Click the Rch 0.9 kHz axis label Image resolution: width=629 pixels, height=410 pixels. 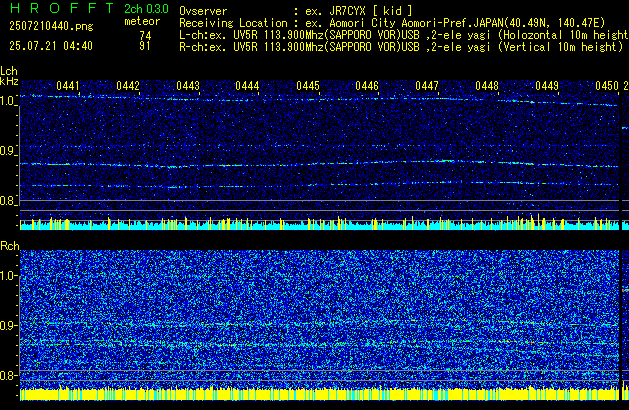coord(8,325)
